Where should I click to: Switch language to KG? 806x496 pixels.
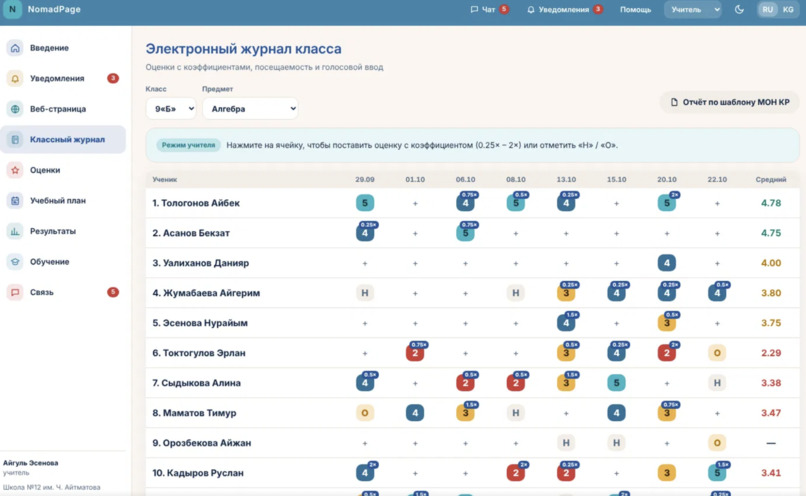pos(788,9)
